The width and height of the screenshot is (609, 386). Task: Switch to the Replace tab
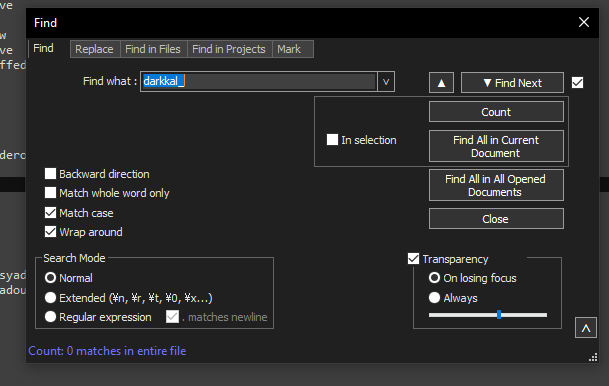(94, 49)
